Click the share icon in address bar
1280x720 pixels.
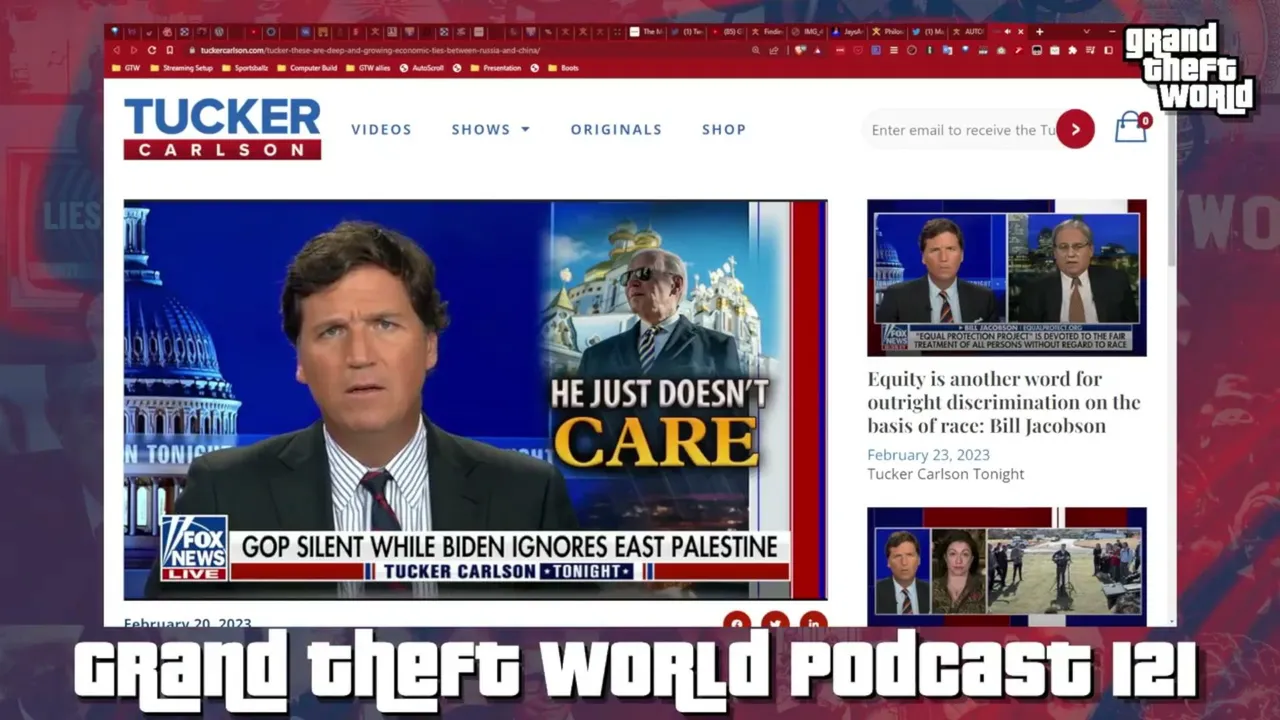click(x=774, y=50)
